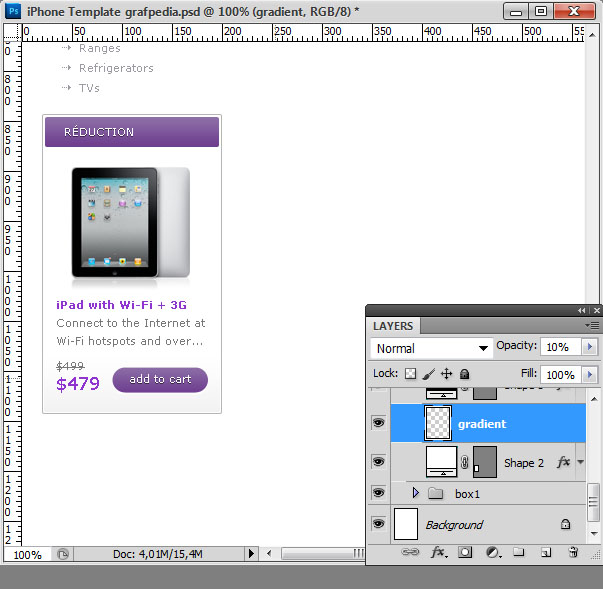Hide the Shape 2 layer

click(378, 461)
